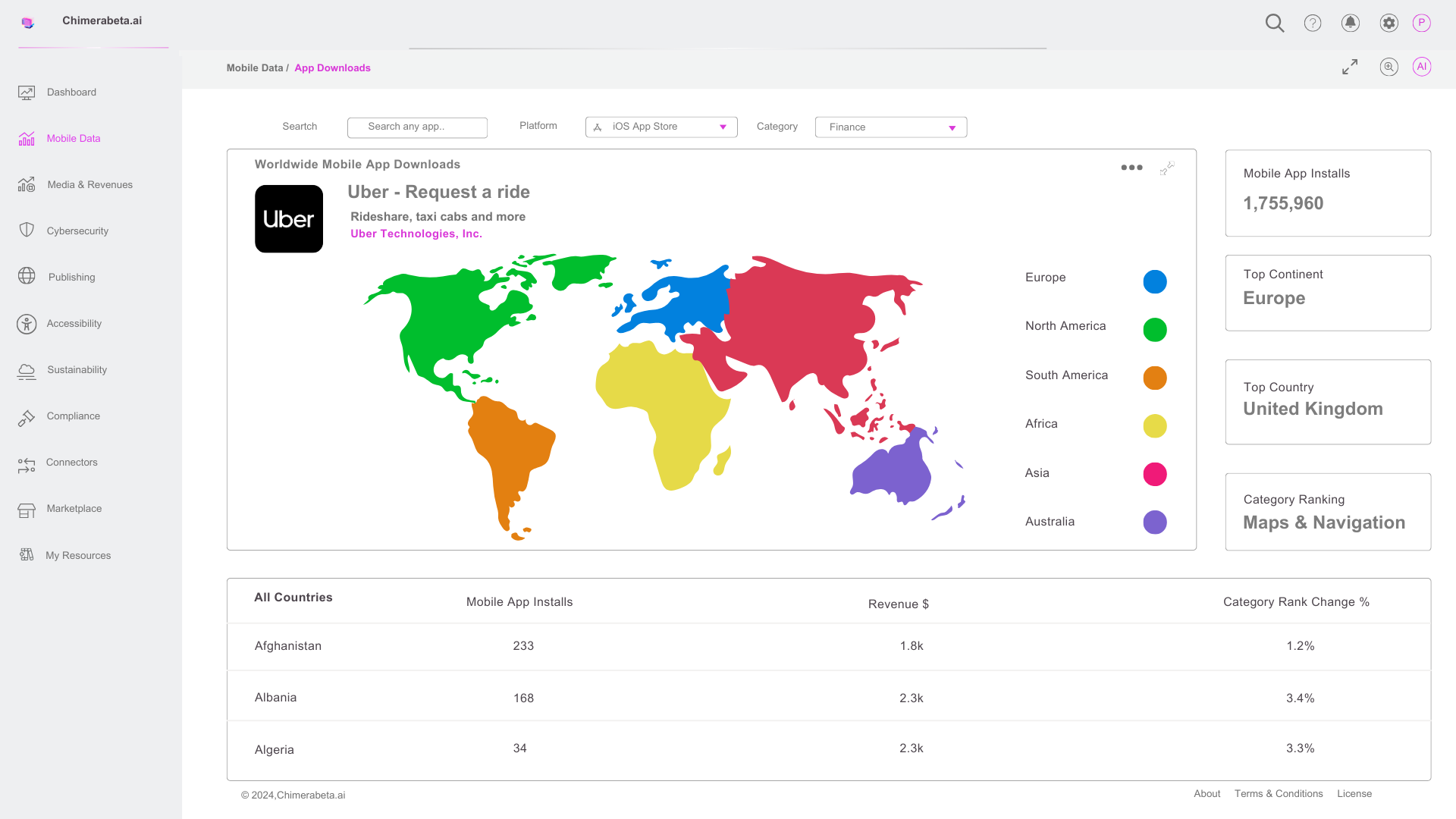The image size is (1456, 819).
Task: Click the Mobile App Installs table header
Action: (519, 602)
